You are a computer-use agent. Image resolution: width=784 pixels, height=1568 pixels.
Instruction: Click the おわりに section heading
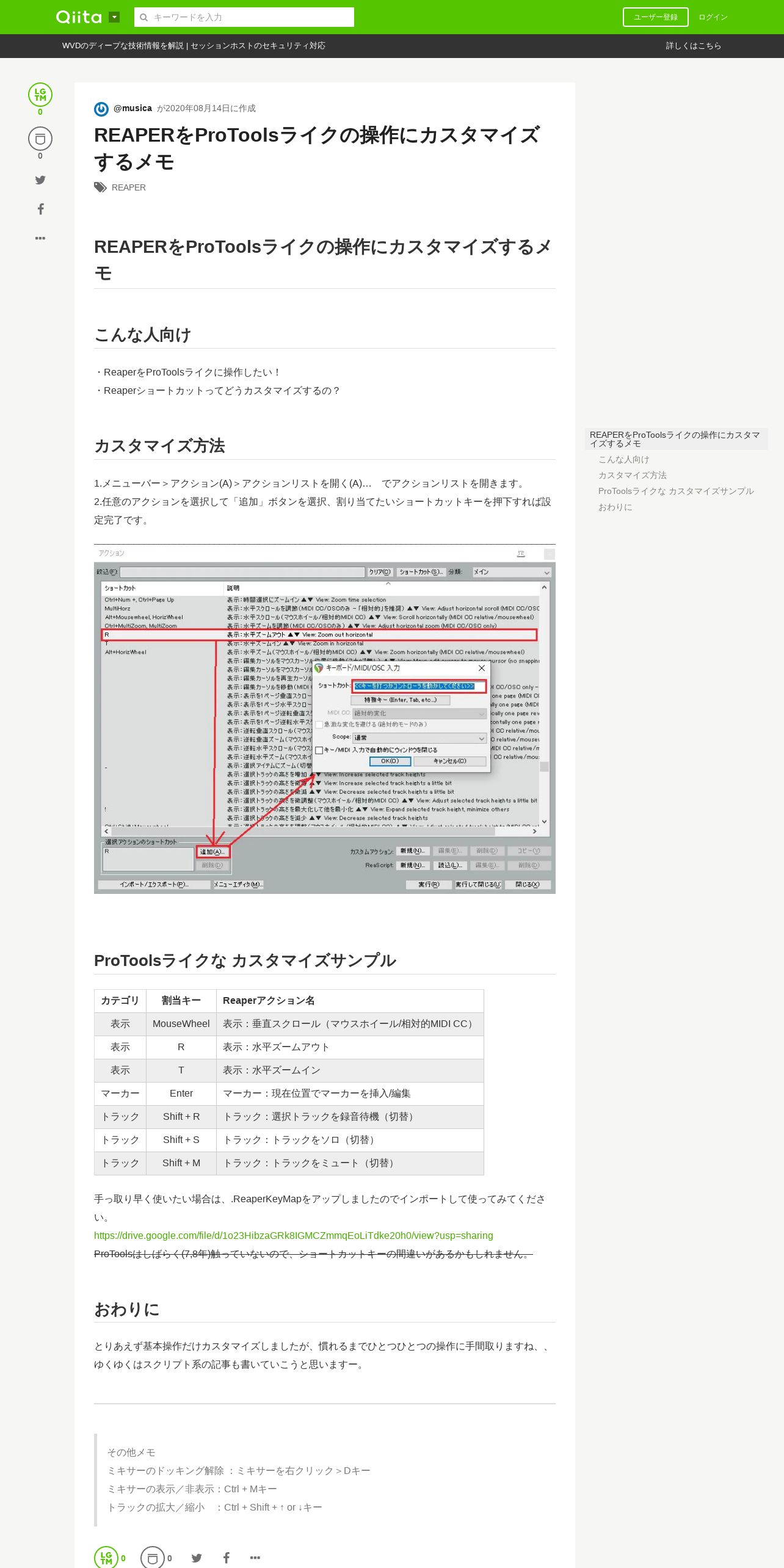point(126,1309)
